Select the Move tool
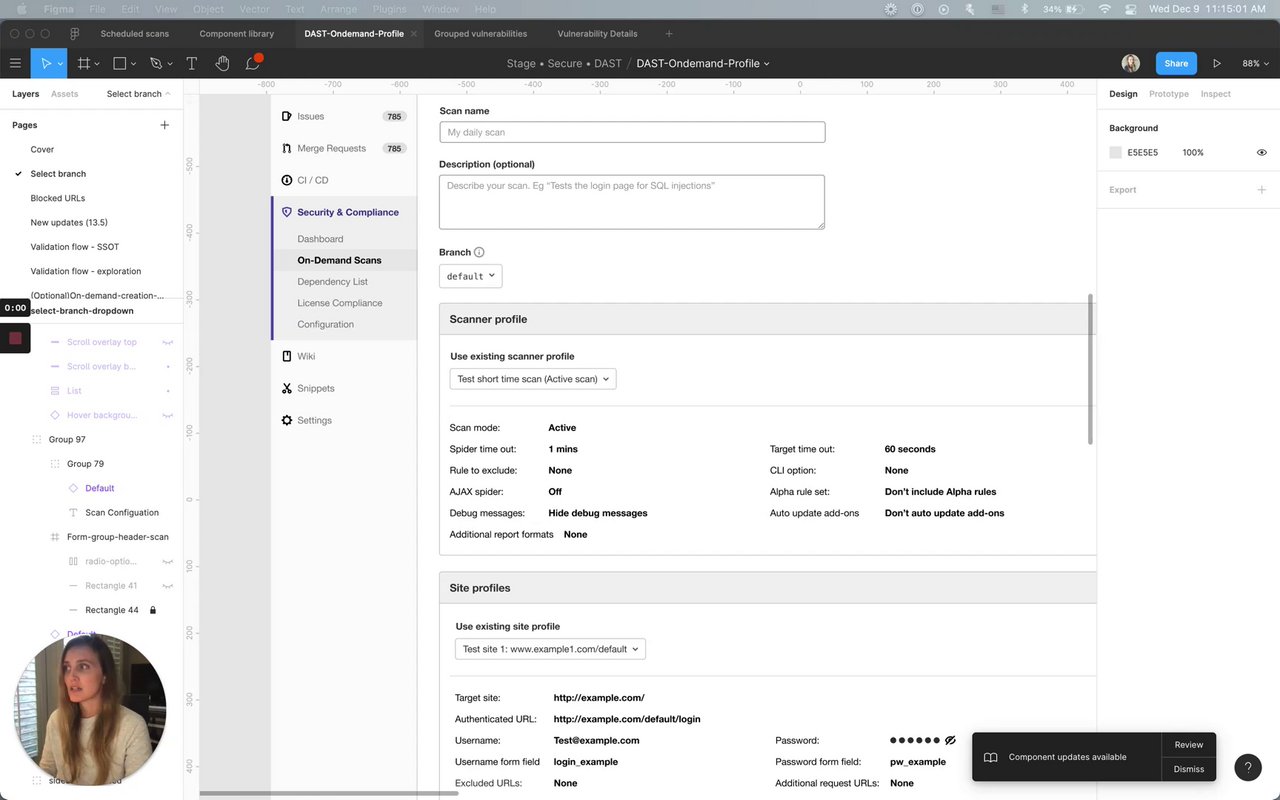The width and height of the screenshot is (1280, 800). point(44,63)
